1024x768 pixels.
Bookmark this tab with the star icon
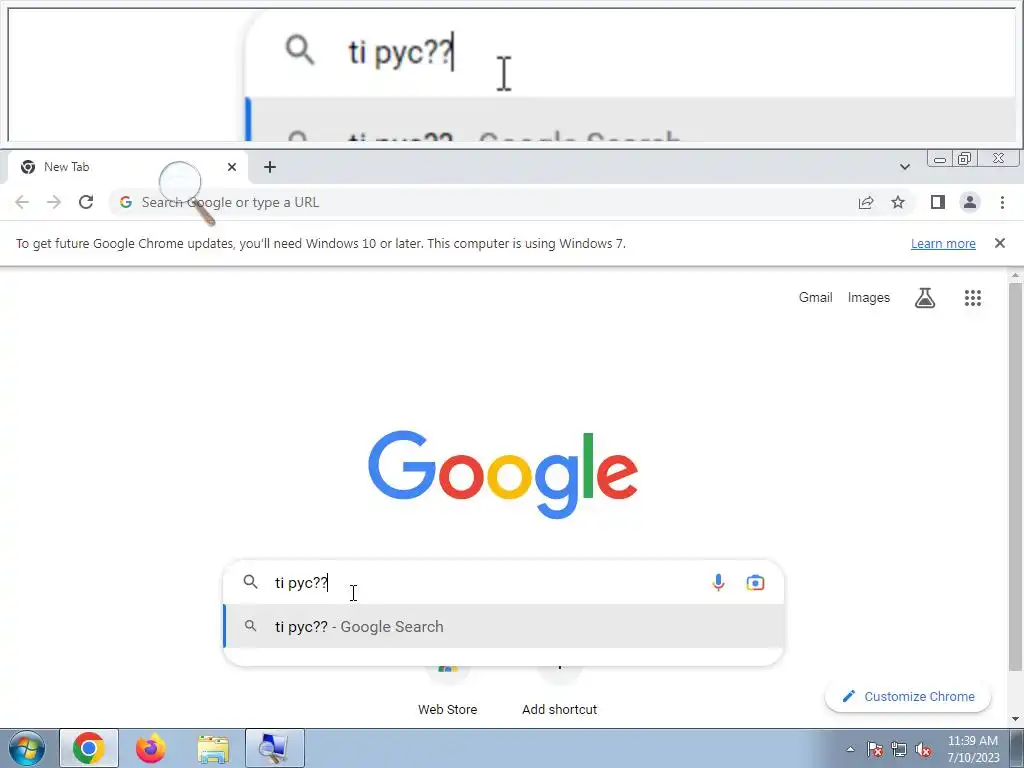coord(898,202)
